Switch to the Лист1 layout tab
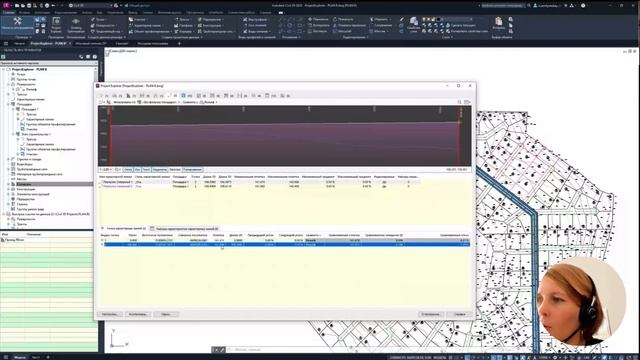This screenshot has width=640, height=360. pos(36,357)
